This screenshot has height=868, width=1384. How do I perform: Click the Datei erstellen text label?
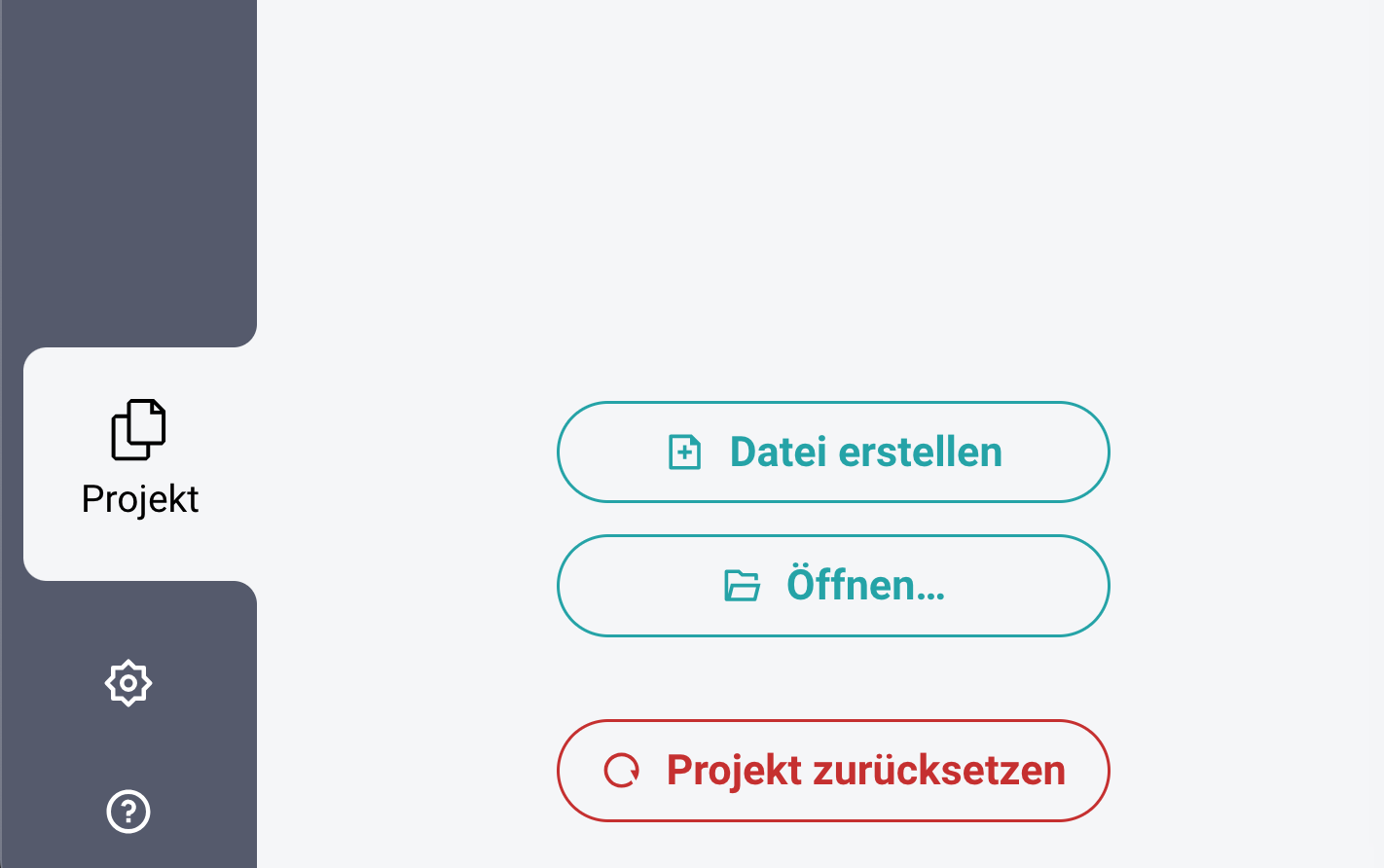coord(866,452)
